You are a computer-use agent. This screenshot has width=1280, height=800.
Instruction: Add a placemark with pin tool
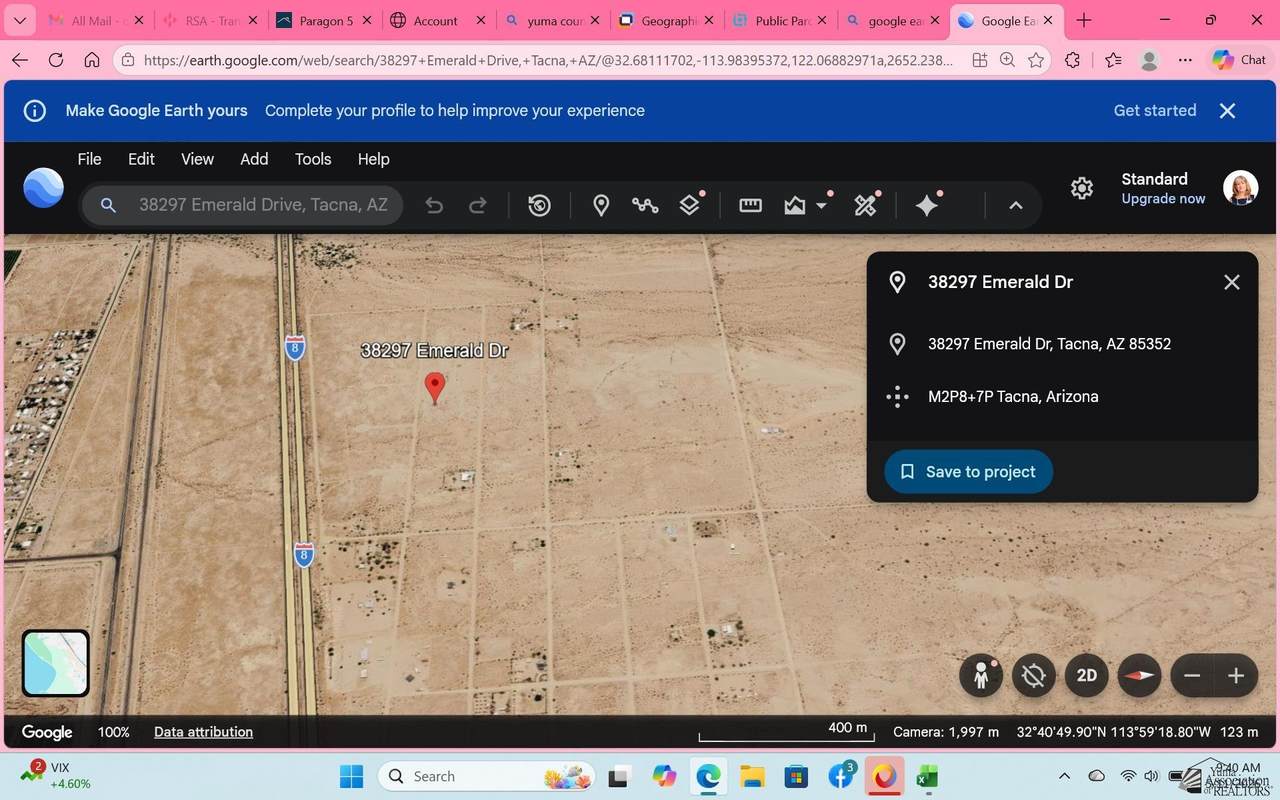pyautogui.click(x=601, y=206)
